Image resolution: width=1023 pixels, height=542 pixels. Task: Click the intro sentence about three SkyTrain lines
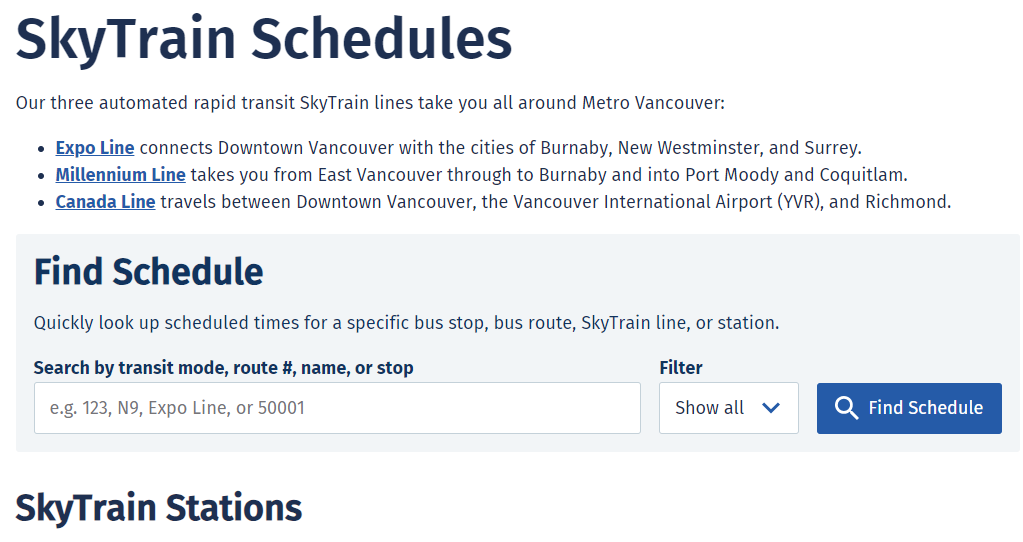(370, 103)
